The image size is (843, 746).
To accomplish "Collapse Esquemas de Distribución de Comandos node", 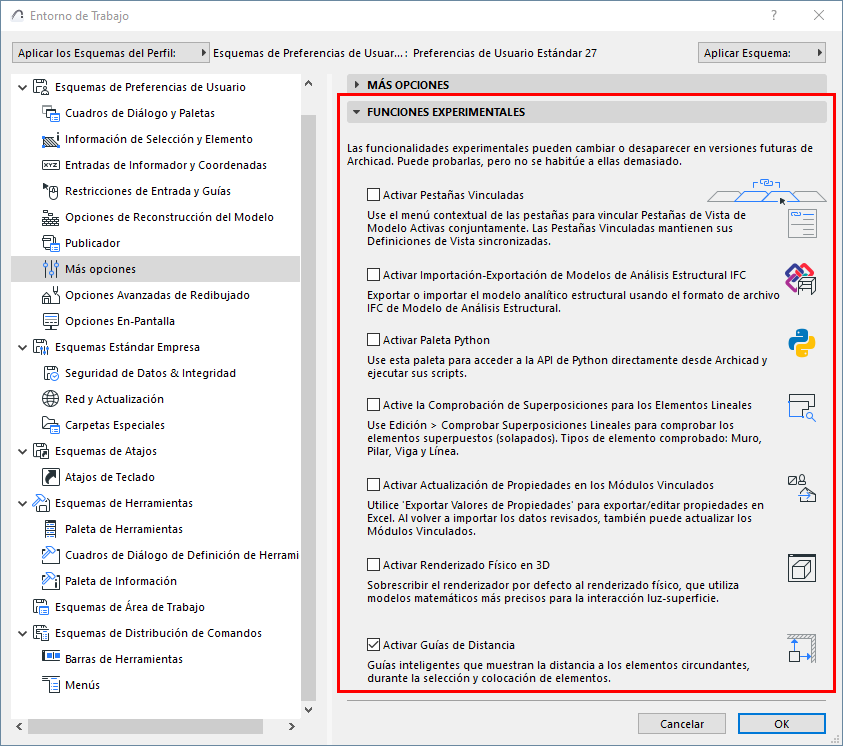I will click(23, 633).
